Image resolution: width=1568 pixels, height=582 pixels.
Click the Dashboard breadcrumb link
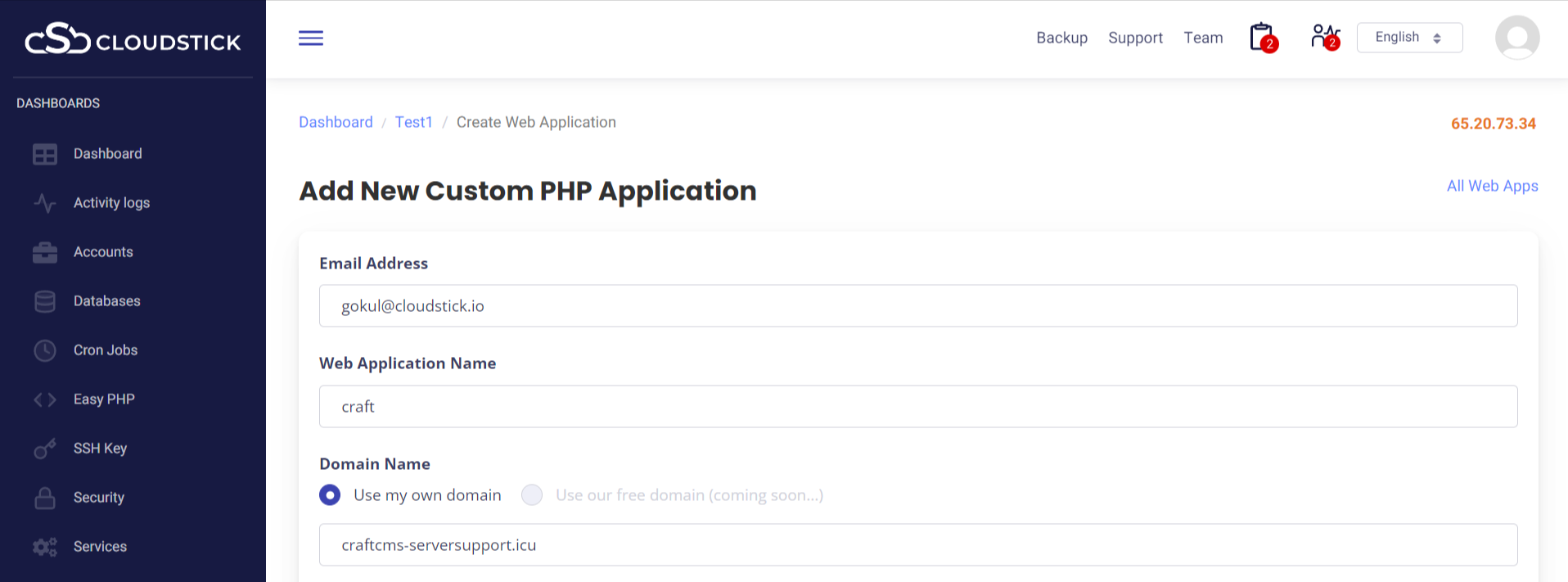tap(336, 122)
